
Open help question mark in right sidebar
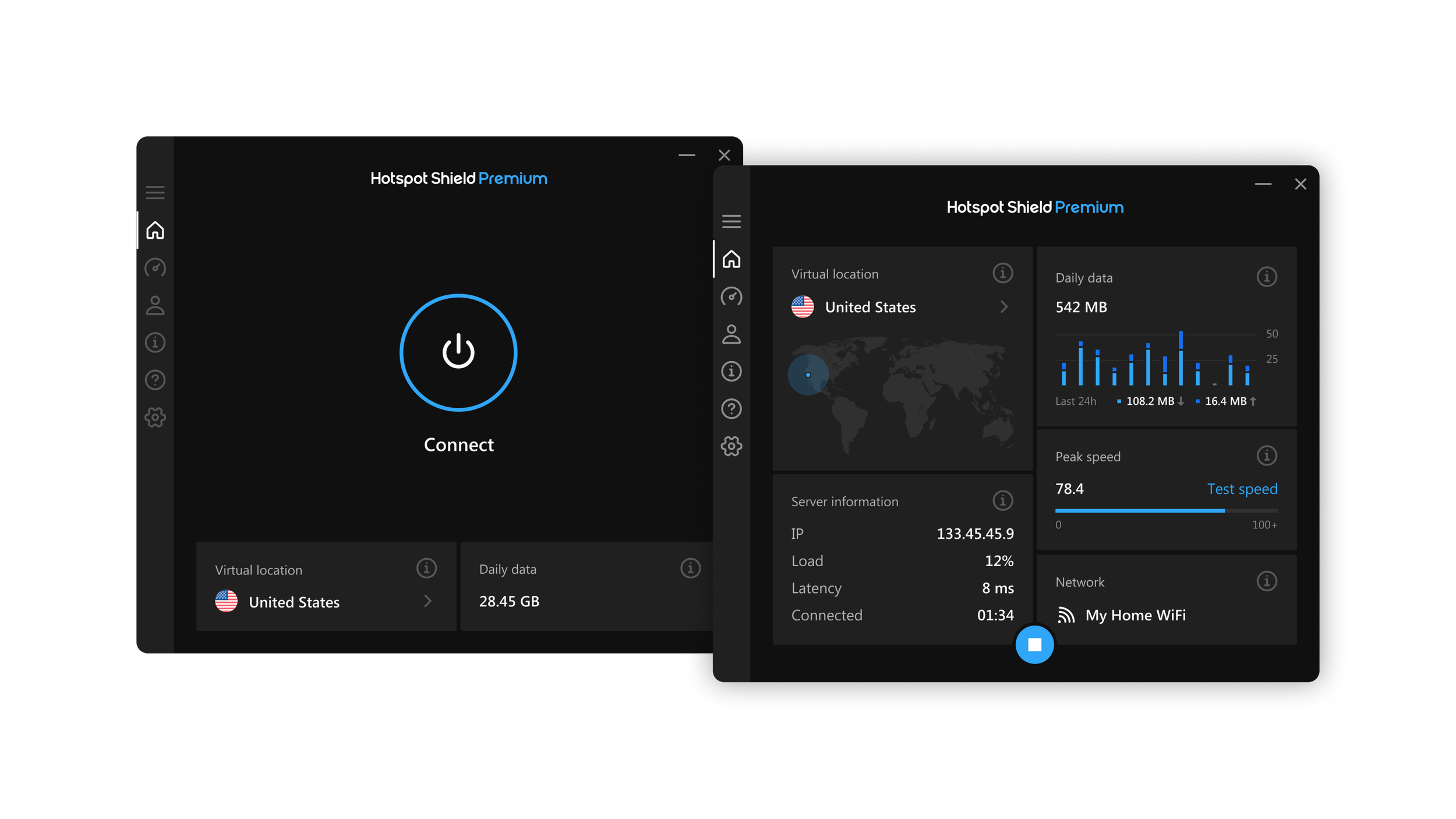click(731, 409)
